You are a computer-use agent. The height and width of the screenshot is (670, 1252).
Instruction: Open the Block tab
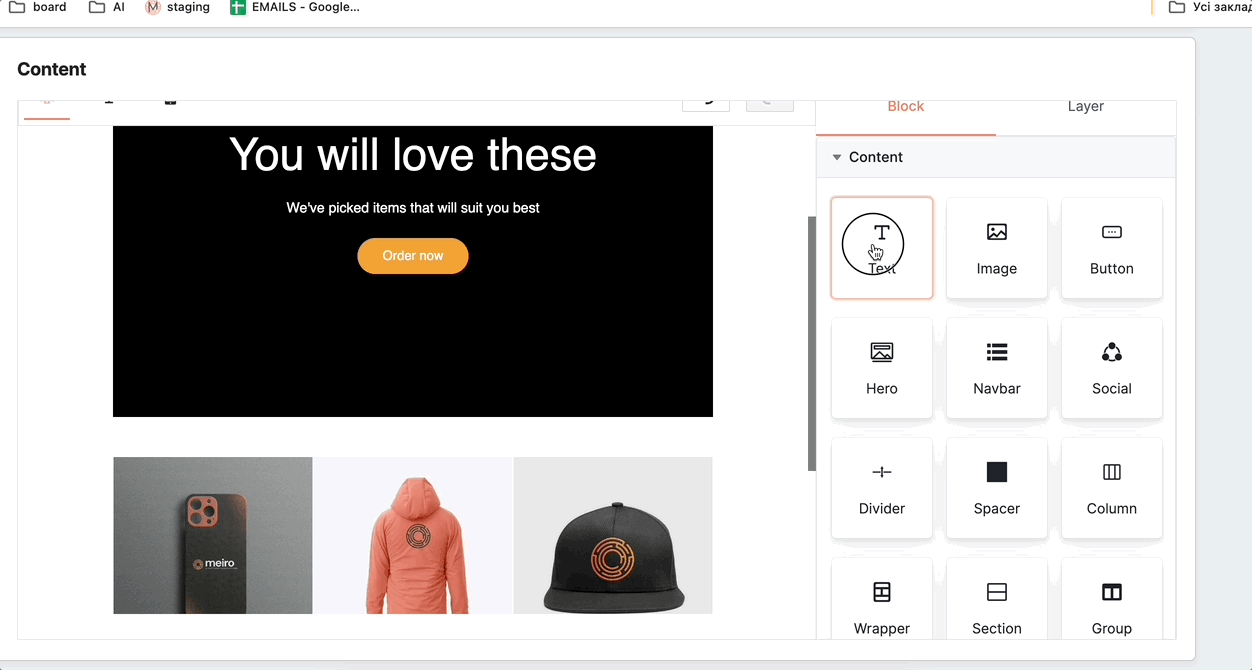click(905, 106)
